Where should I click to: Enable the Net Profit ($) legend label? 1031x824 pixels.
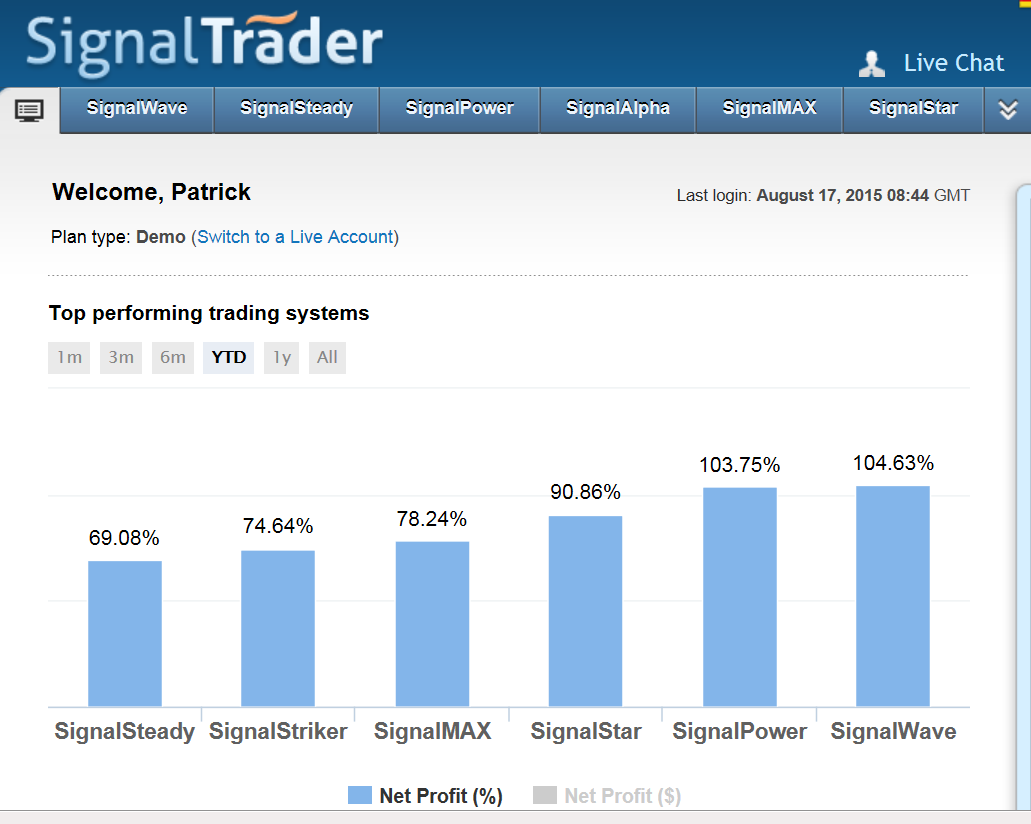pos(623,796)
